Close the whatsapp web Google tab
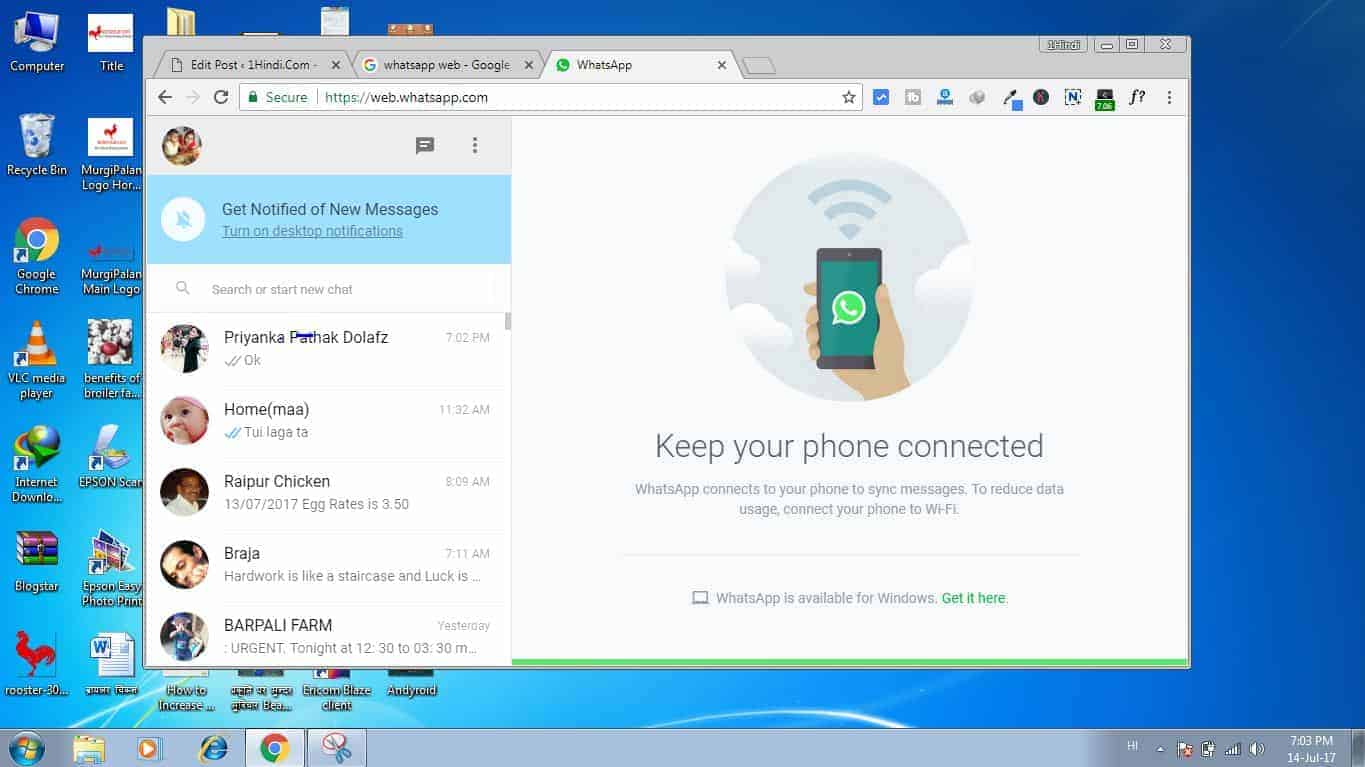Screen dimensions: 1365x767 coord(529,65)
